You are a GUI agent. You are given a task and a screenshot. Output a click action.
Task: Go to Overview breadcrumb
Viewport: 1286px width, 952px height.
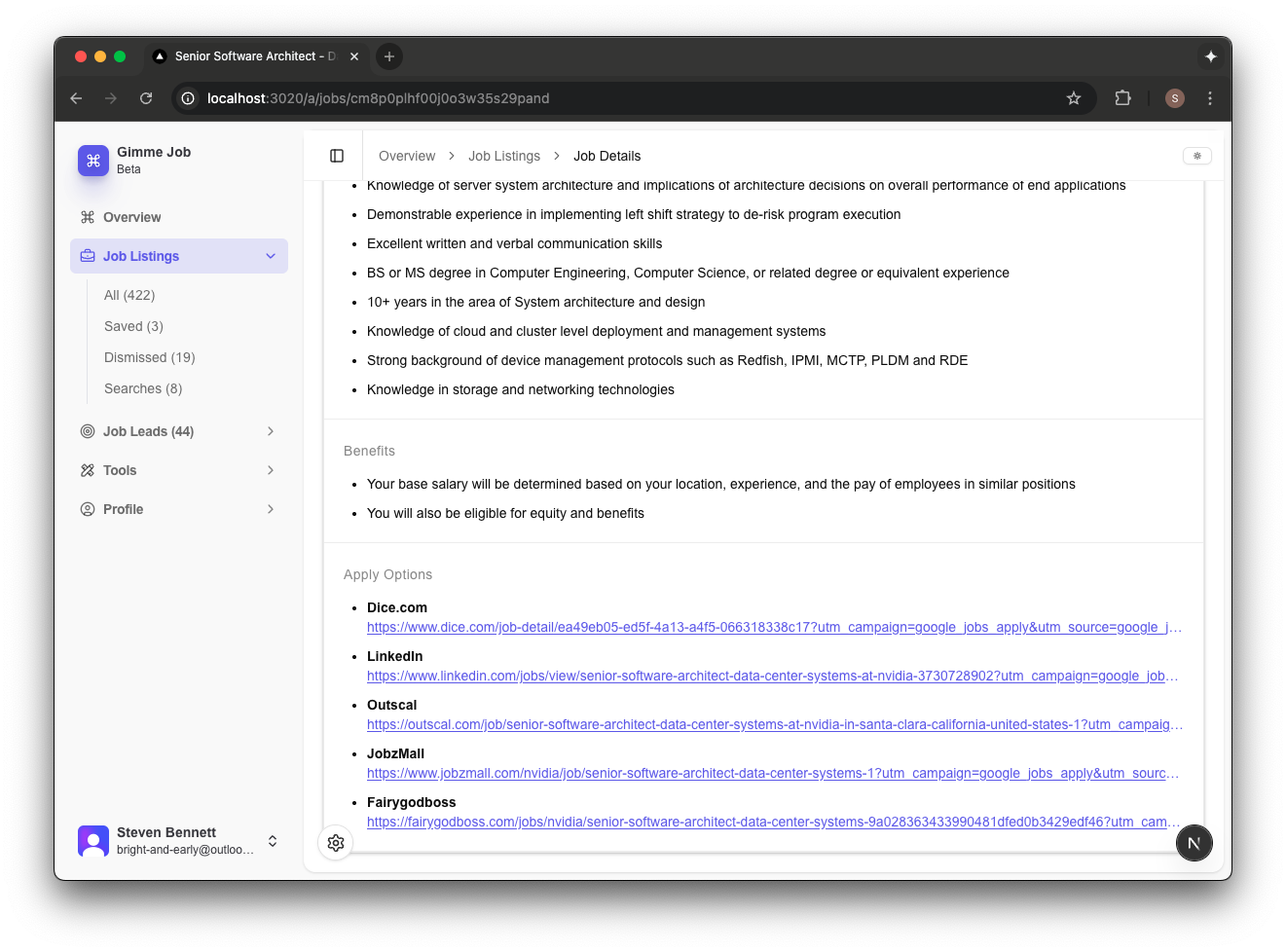(x=407, y=156)
